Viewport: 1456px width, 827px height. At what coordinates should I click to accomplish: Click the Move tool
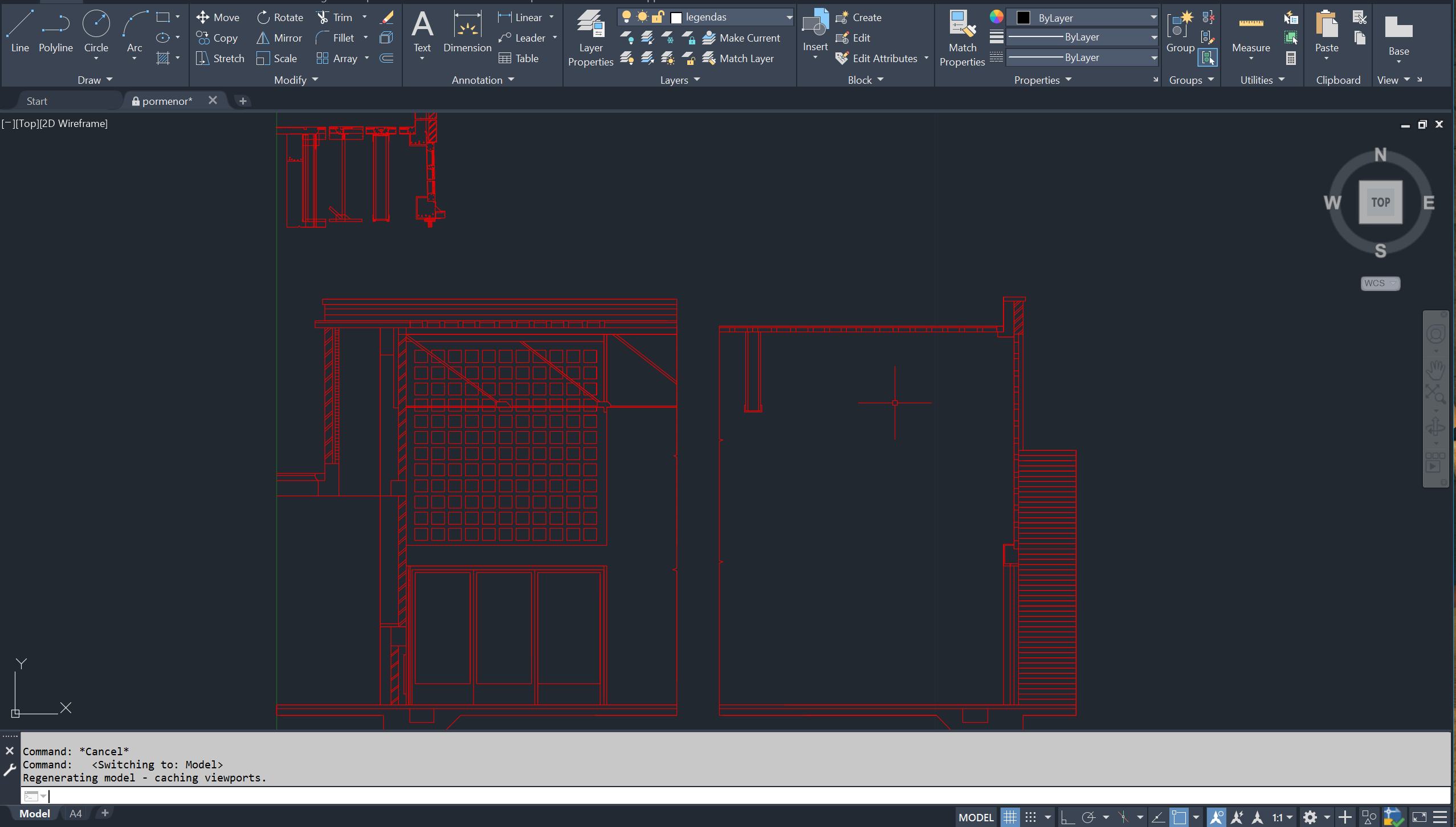pyautogui.click(x=218, y=18)
